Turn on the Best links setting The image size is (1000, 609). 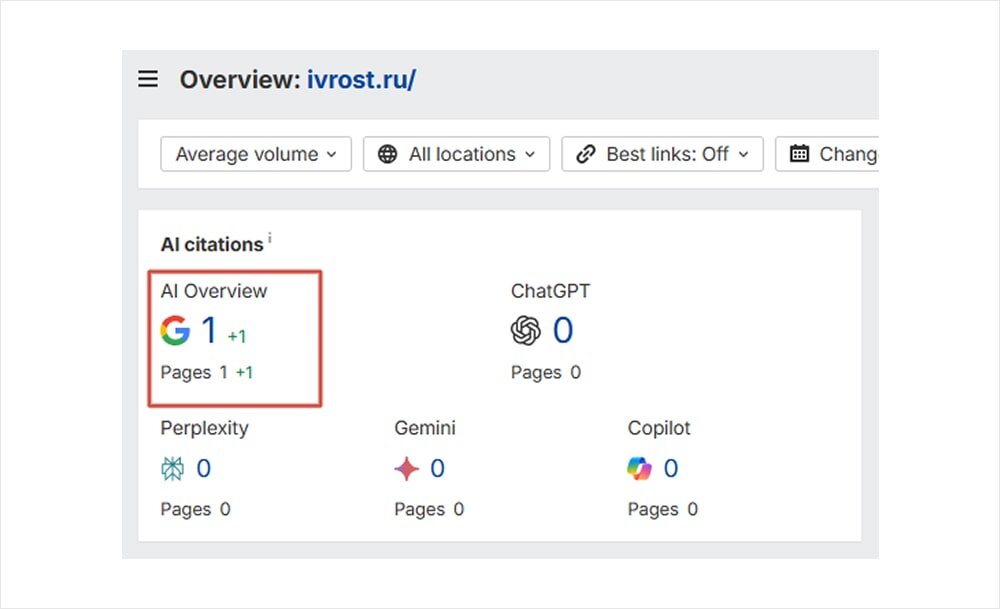[662, 154]
